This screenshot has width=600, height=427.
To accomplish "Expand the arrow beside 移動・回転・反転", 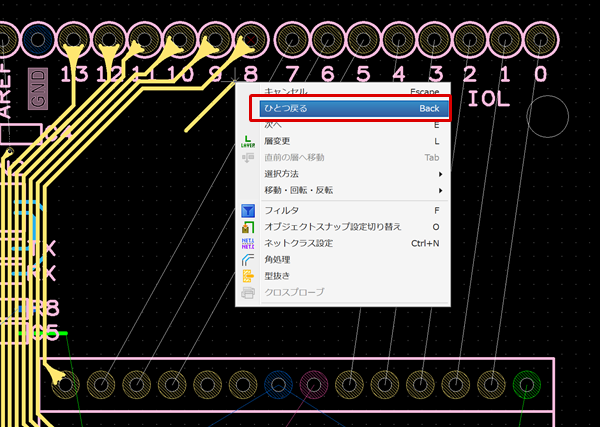I will (x=440, y=191).
